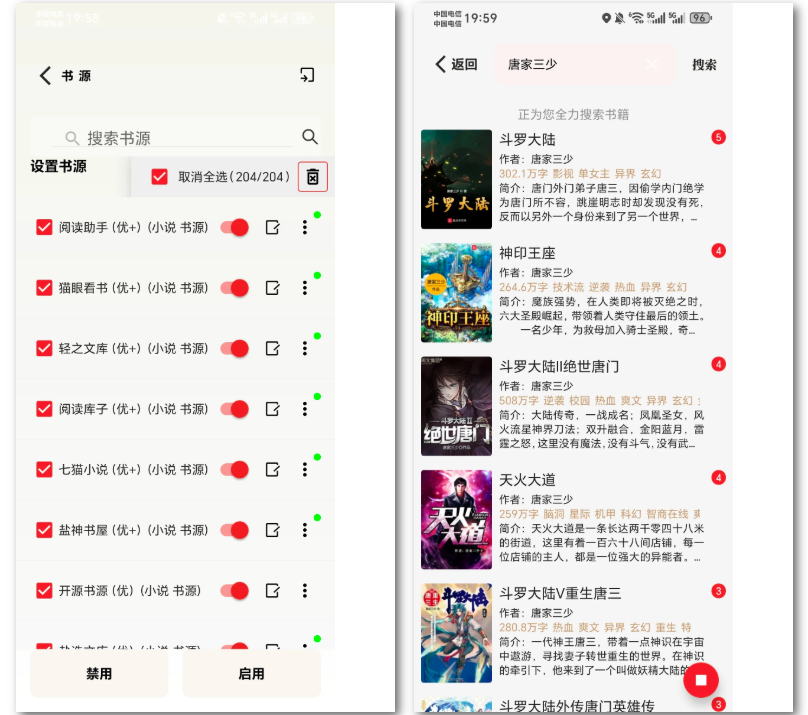The image size is (808, 715).
Task: Edit the 阅读库子 source
Action: [273, 409]
